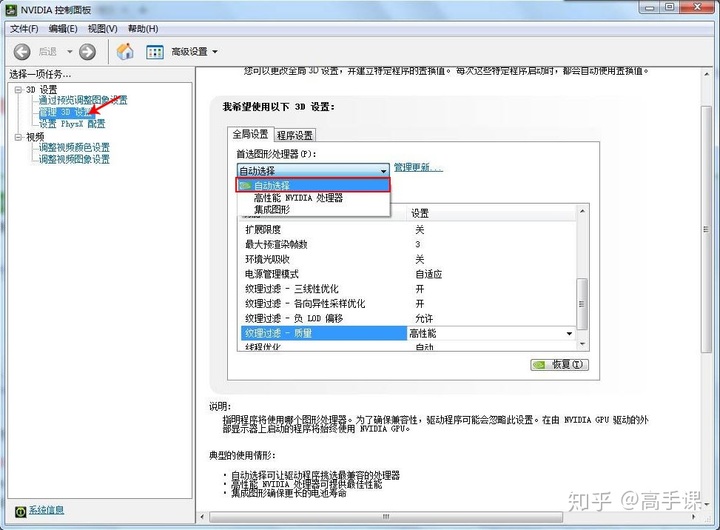Select 纹理过滤 - 各向异性采样优化 row

(408, 304)
